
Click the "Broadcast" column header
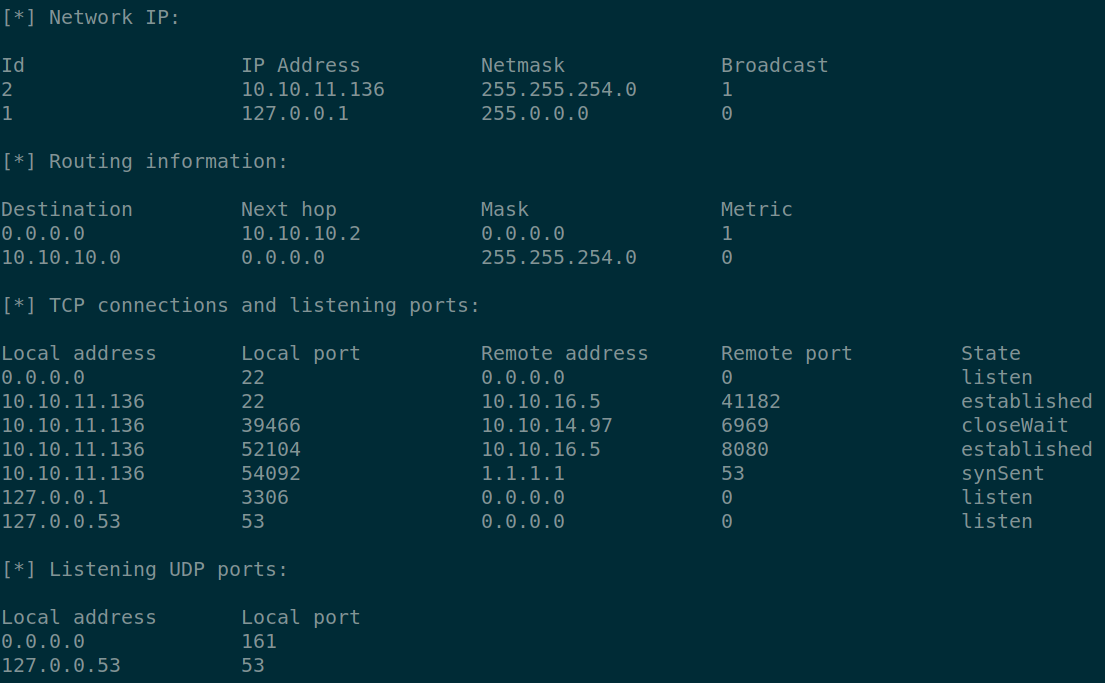774,65
